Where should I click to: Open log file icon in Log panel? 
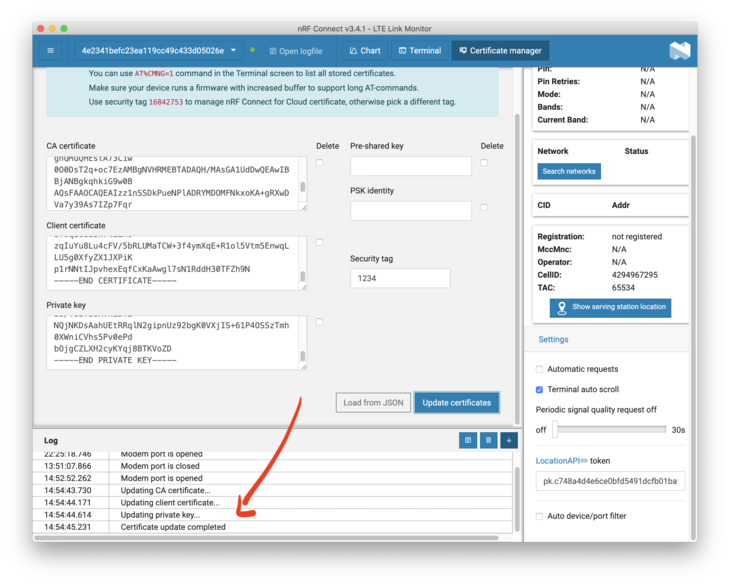coord(467,440)
